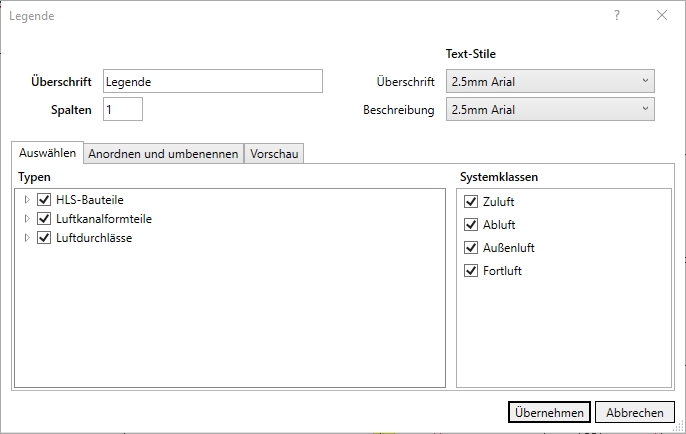The height and width of the screenshot is (434, 686).
Task: Close the Legende dialog window
Action: point(662,15)
